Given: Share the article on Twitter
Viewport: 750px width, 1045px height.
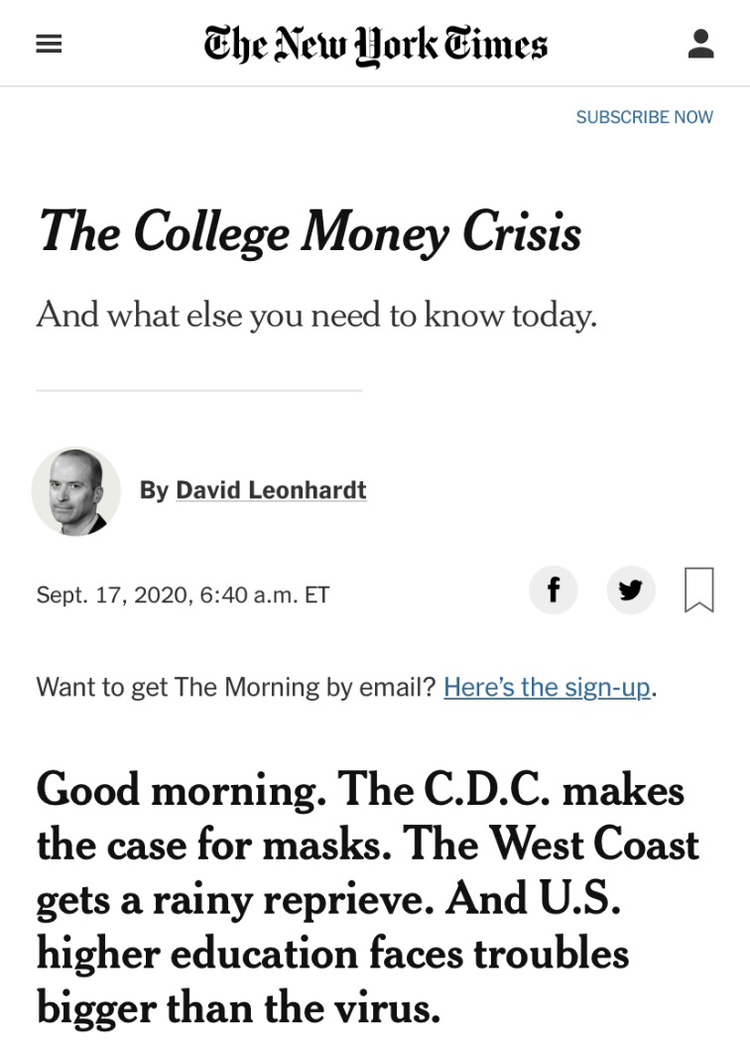Looking at the screenshot, I should click(631, 590).
